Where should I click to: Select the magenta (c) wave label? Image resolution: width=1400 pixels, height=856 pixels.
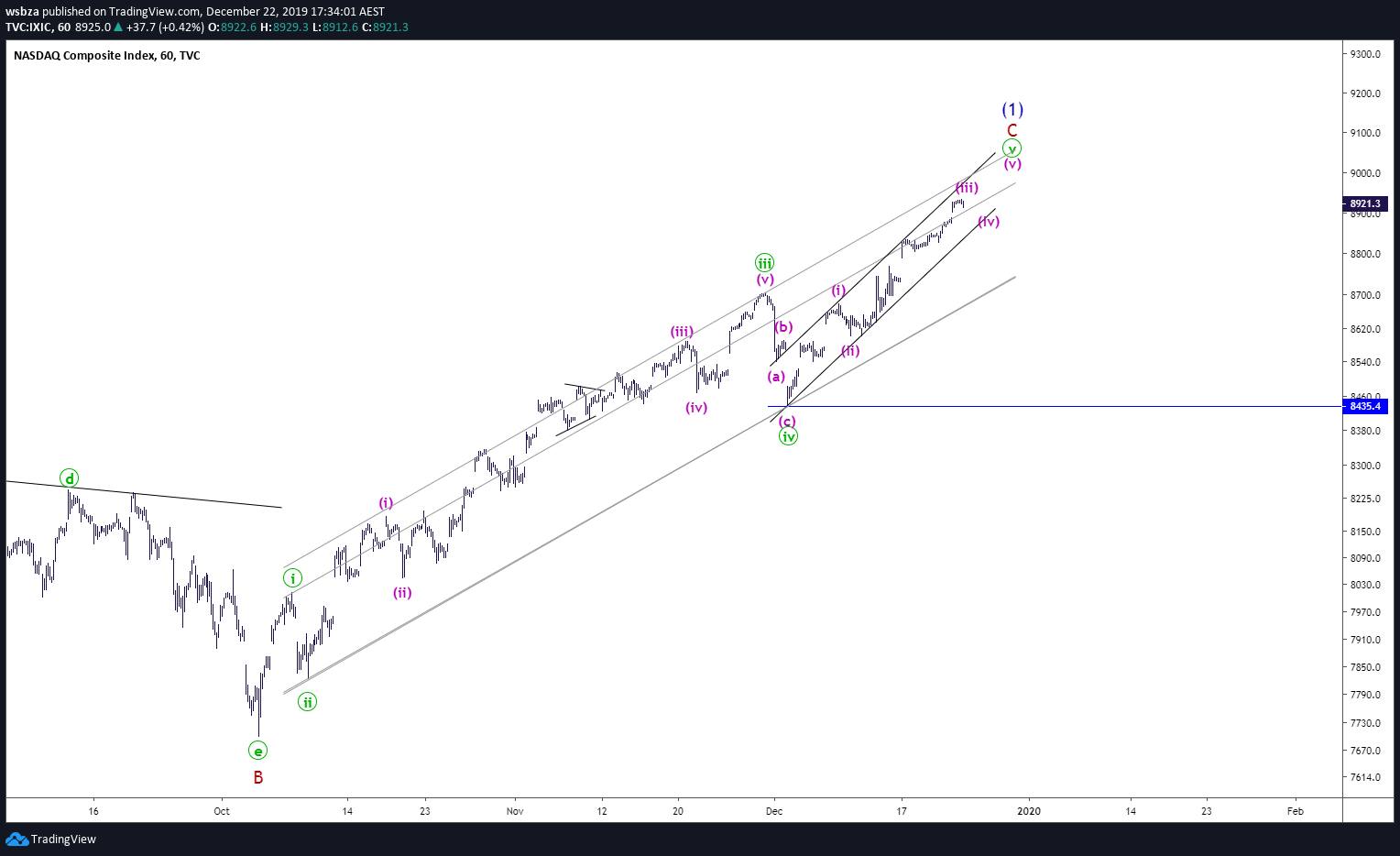click(787, 422)
